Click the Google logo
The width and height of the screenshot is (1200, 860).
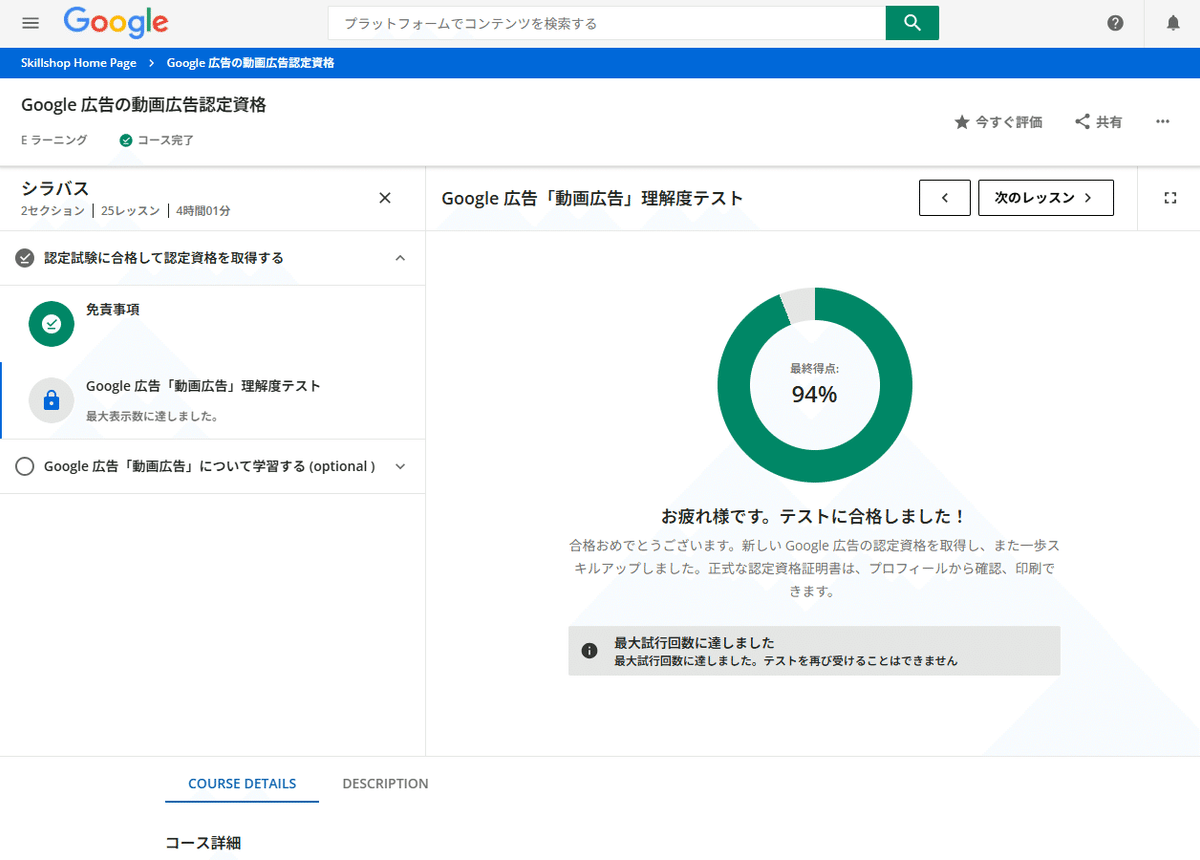point(115,23)
